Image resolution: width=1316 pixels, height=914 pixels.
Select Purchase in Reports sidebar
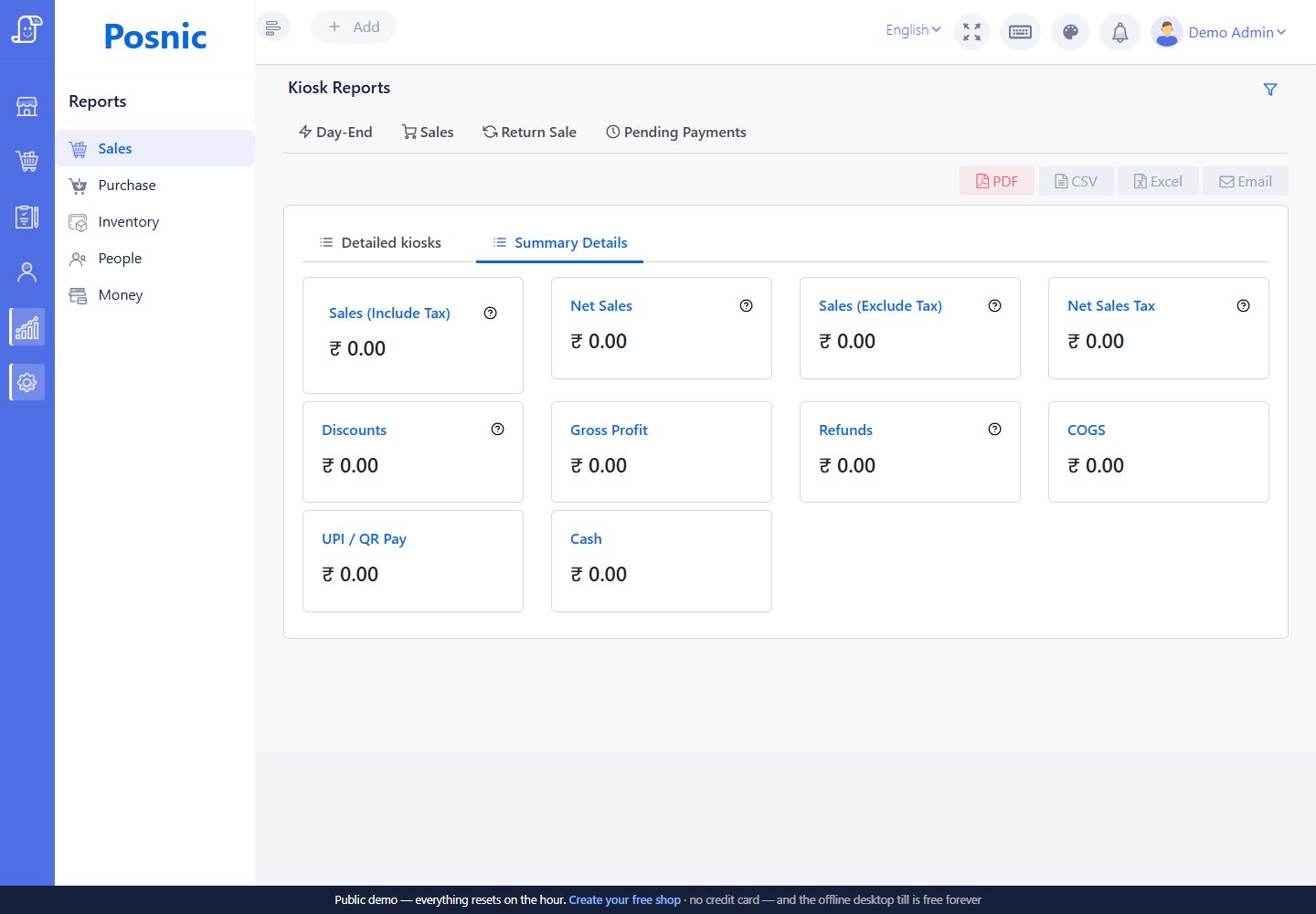[x=155, y=185]
